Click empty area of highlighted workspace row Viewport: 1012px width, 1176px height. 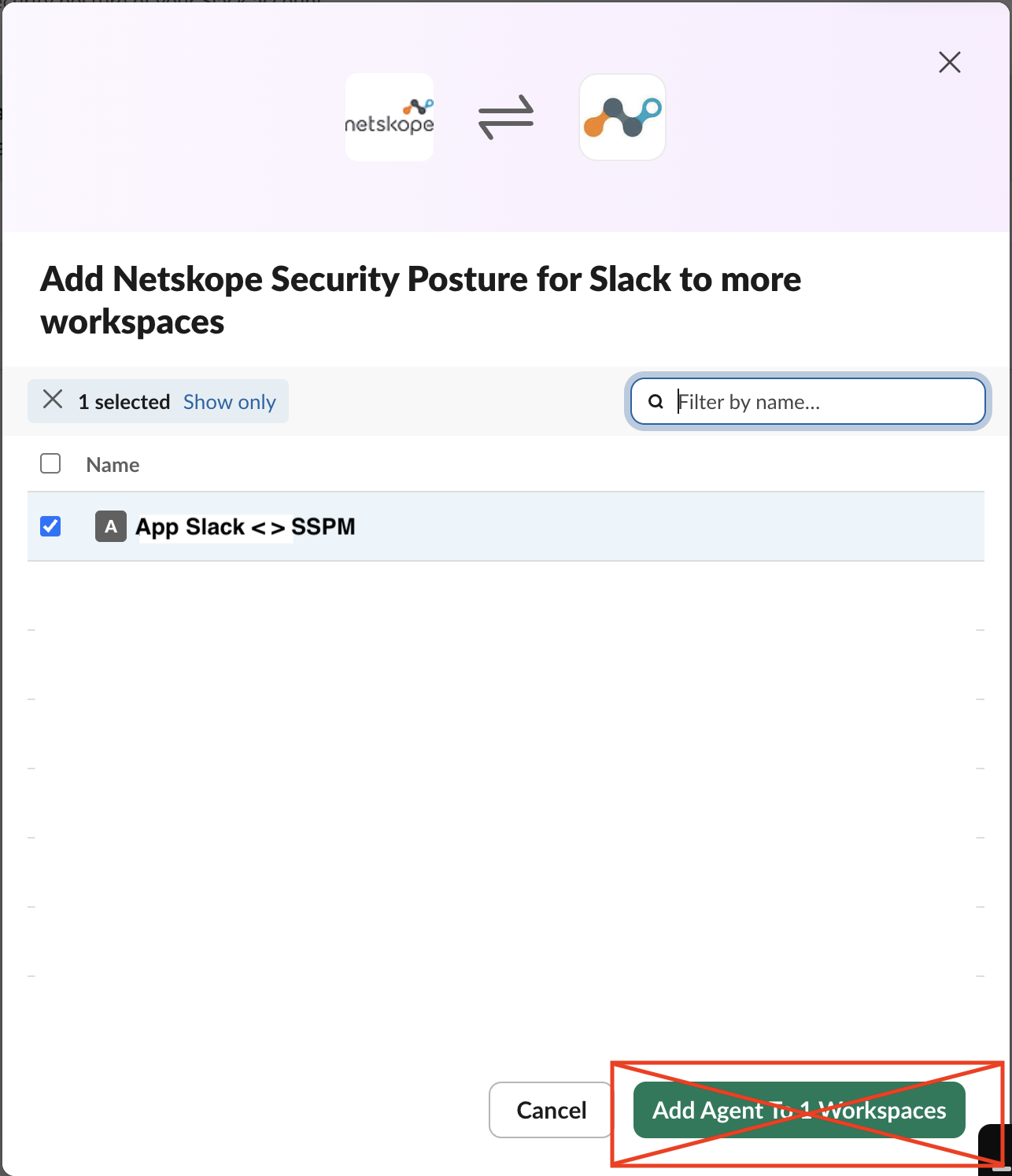[x=669, y=526]
